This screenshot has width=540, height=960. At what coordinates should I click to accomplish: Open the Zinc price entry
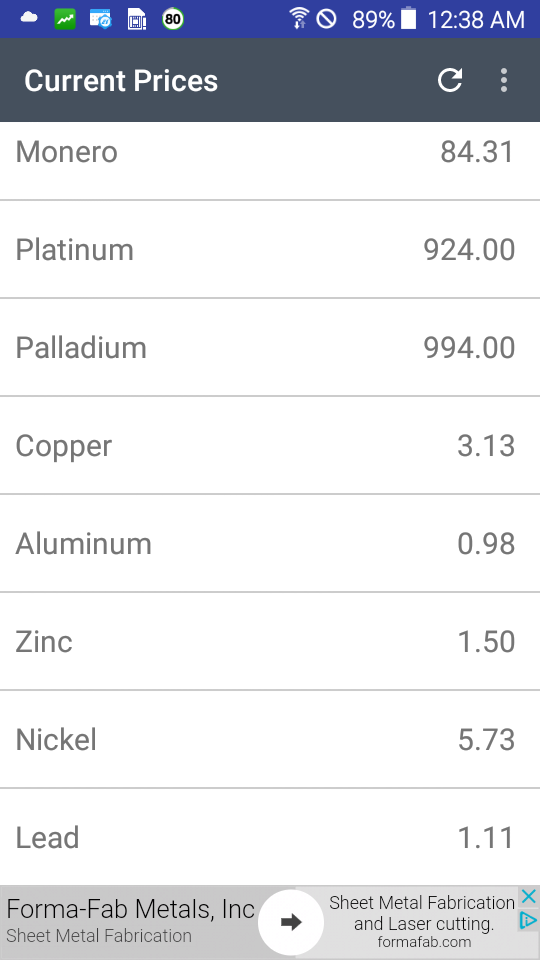(270, 641)
